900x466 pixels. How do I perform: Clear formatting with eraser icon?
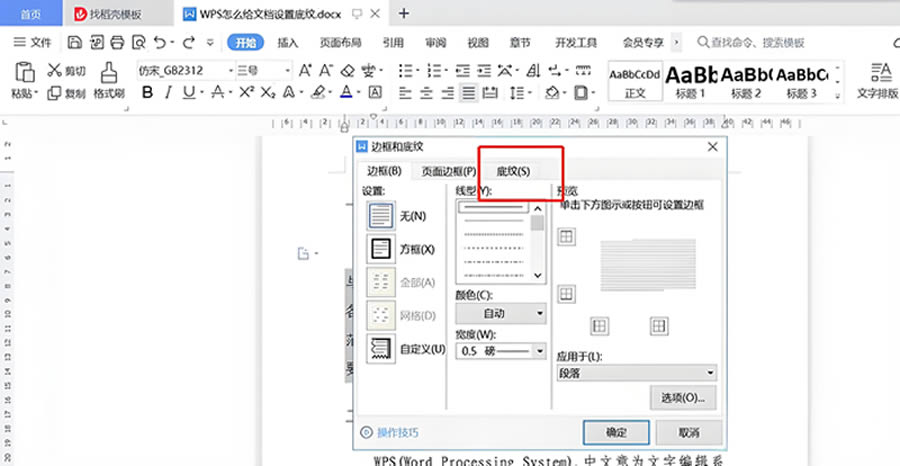(347, 71)
